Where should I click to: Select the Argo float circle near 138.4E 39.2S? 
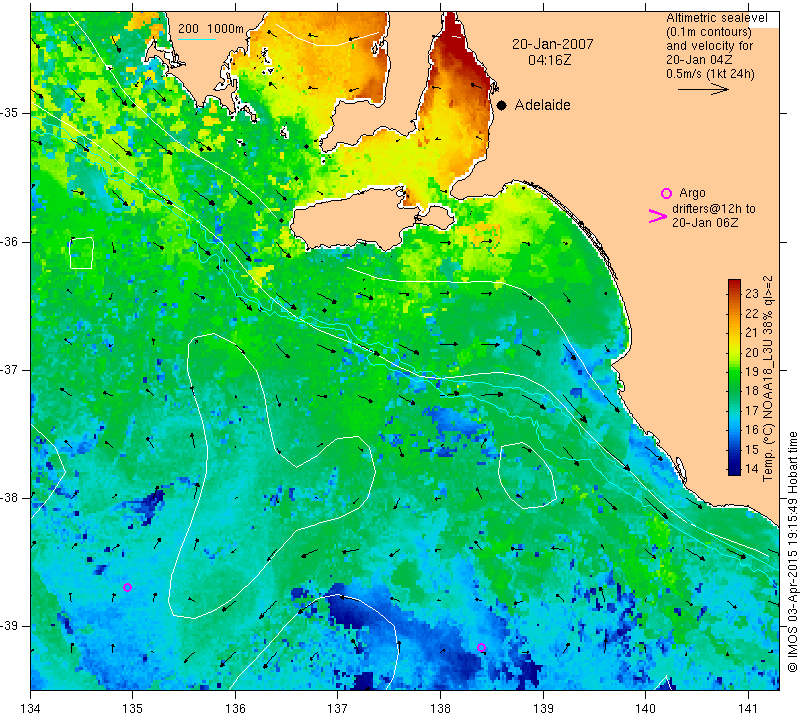click(481, 648)
